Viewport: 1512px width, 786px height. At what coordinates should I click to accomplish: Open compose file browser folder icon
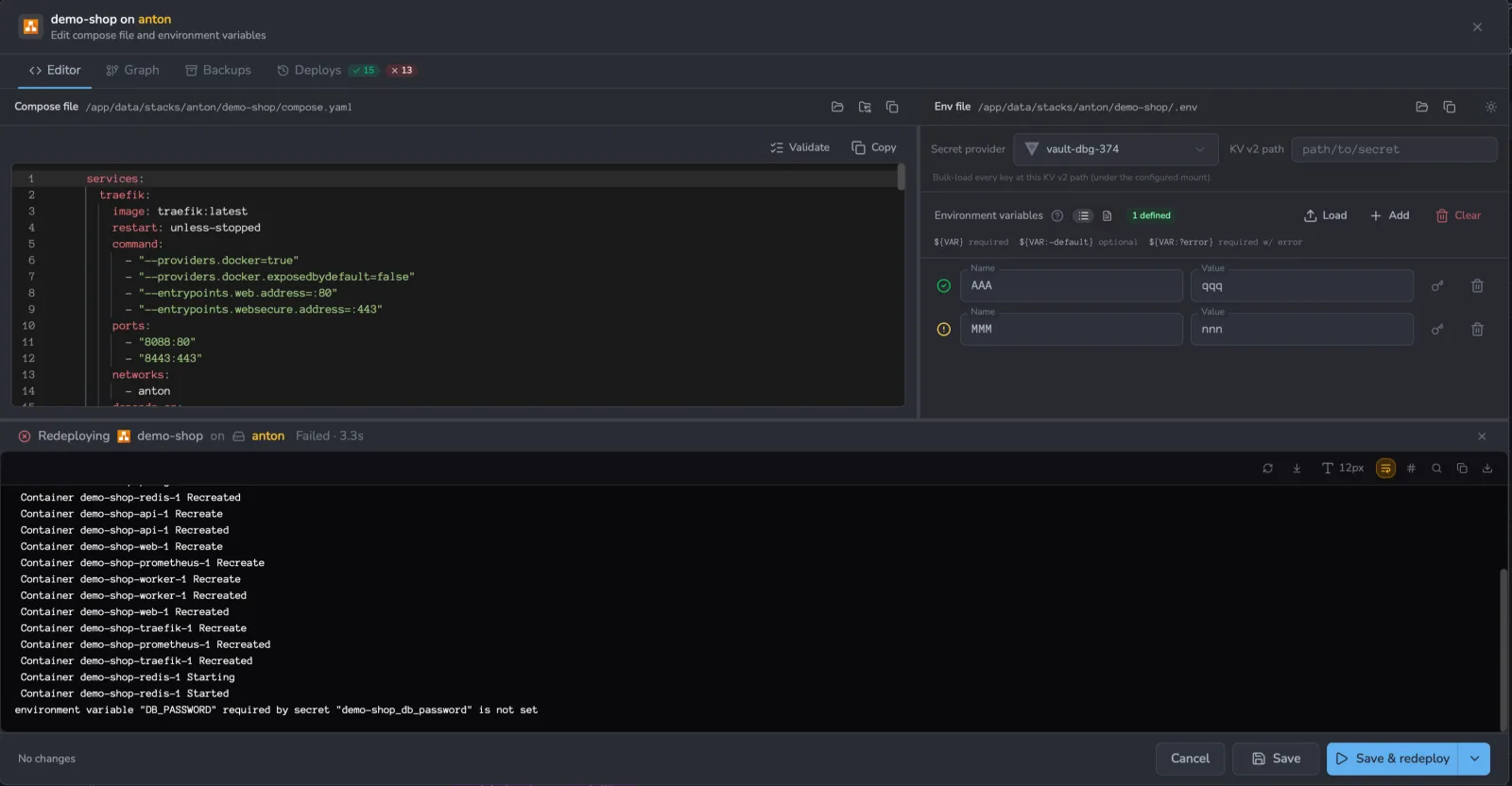tap(837, 107)
